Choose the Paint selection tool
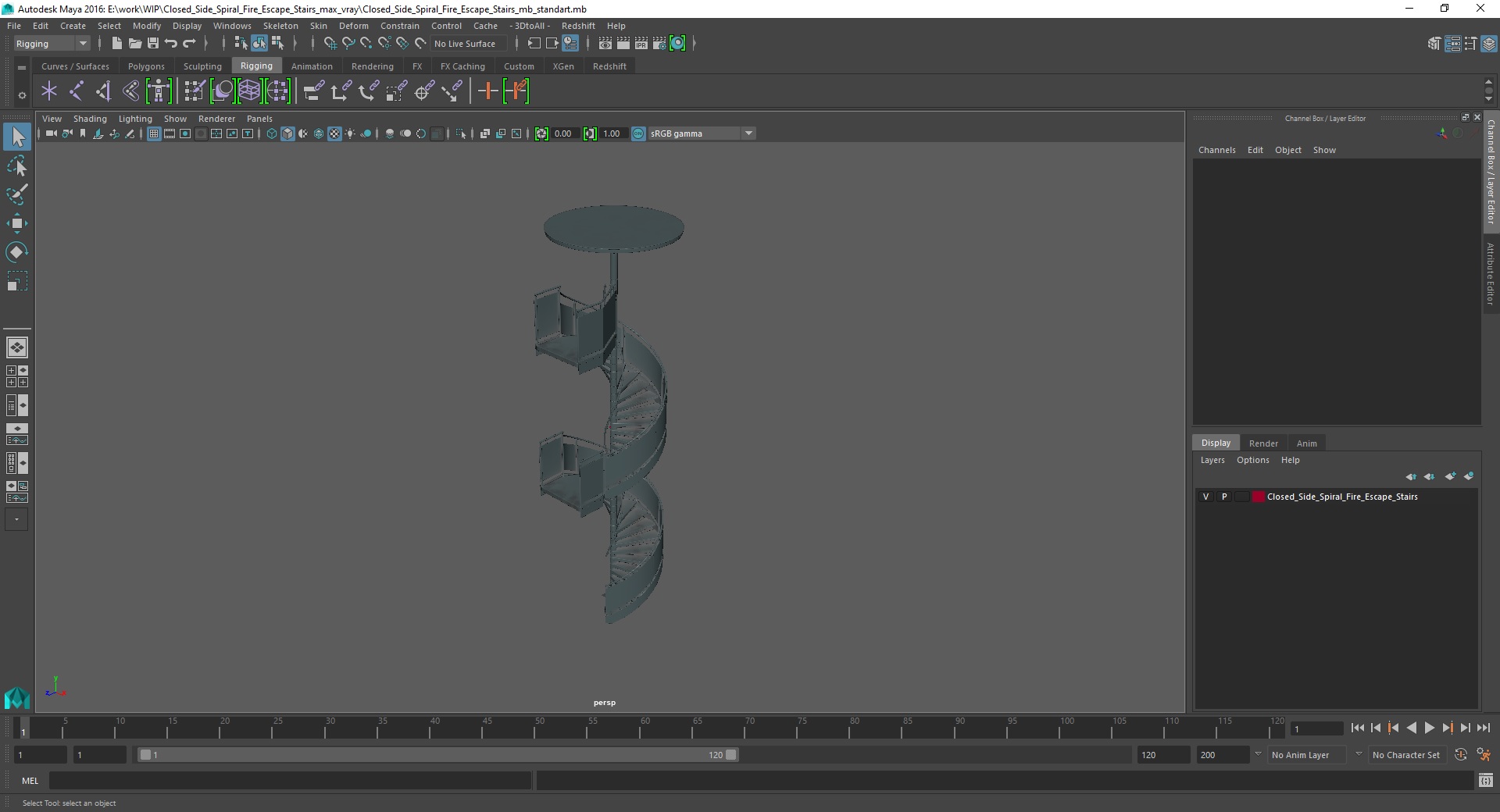1500x812 pixels. point(17,194)
